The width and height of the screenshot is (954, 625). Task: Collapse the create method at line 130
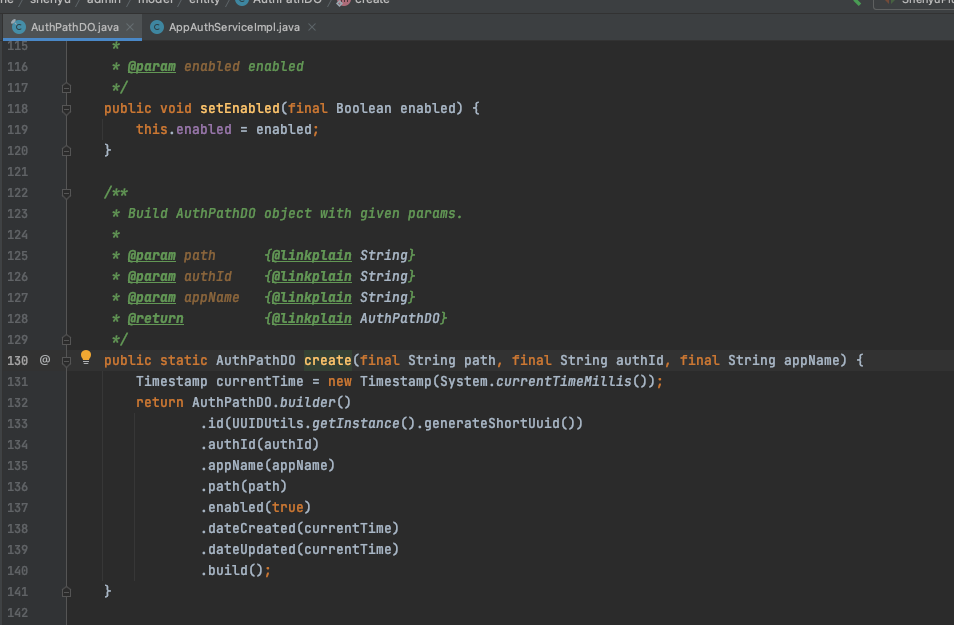pos(66,361)
